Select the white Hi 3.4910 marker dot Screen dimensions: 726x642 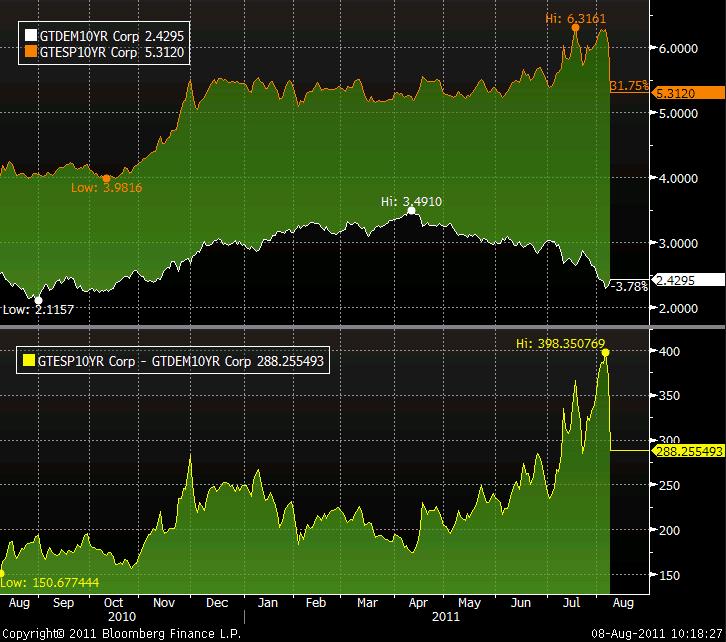pyautogui.click(x=411, y=211)
